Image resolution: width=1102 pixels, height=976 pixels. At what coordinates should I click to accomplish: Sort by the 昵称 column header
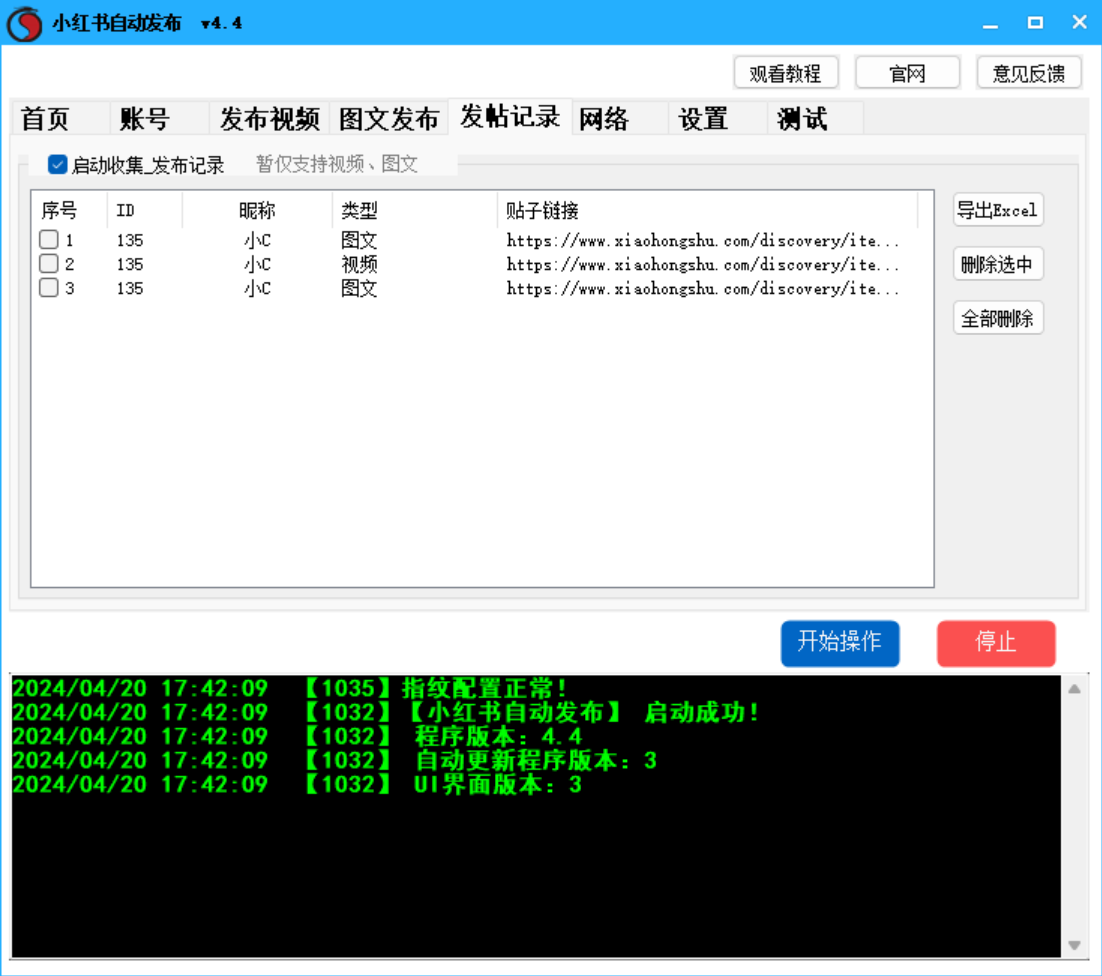[257, 210]
